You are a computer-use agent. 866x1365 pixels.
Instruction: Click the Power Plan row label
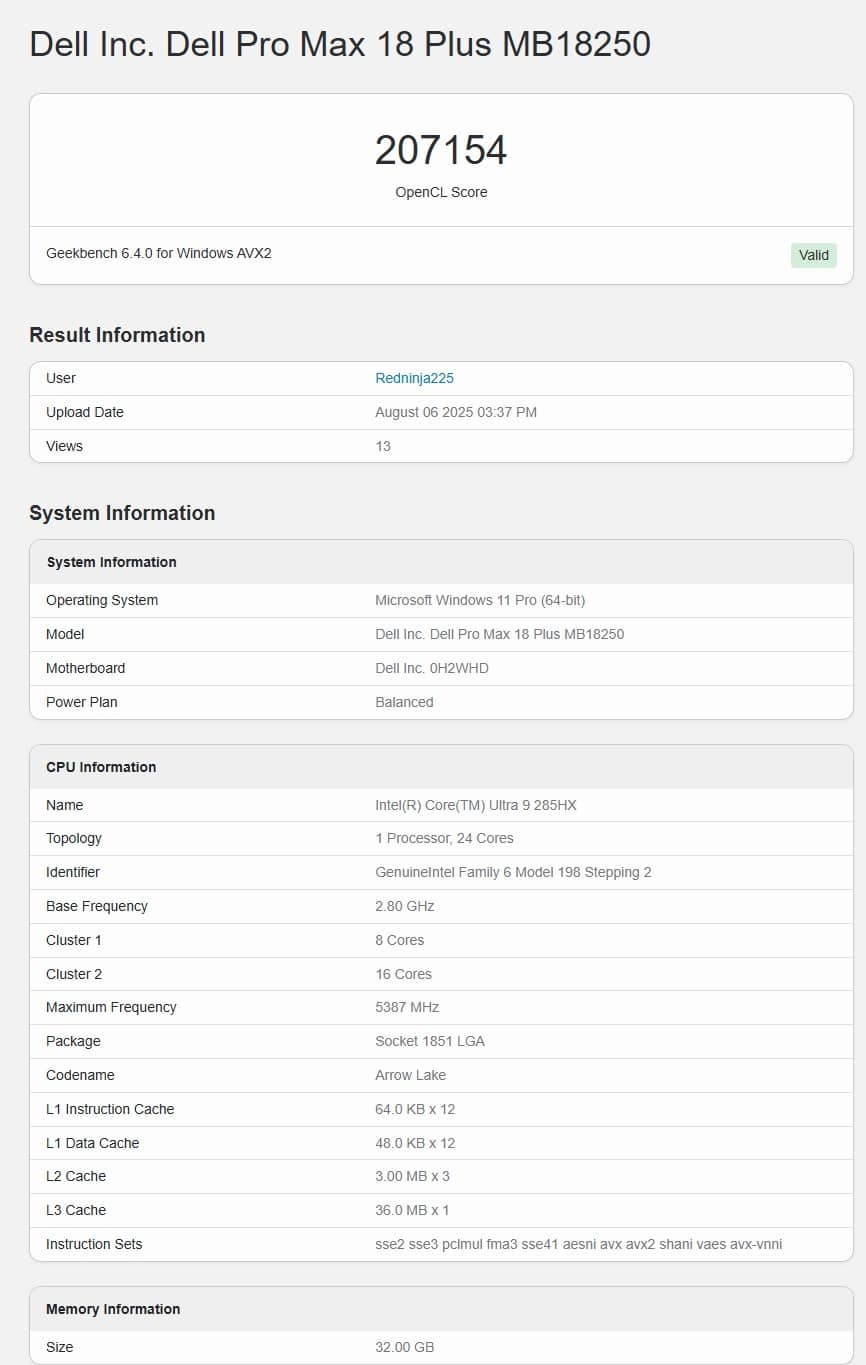(x=82, y=702)
